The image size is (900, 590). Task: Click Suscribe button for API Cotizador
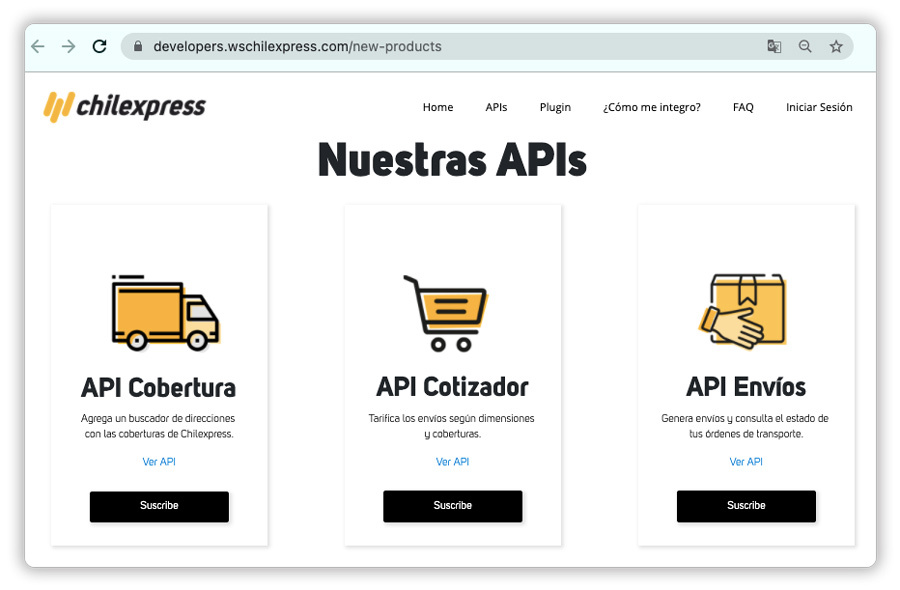[452, 506]
